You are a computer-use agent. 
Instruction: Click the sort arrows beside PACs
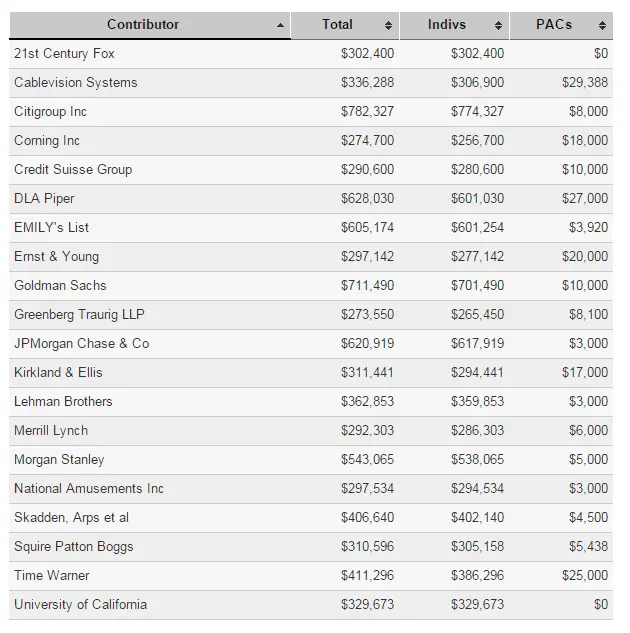coord(602,26)
